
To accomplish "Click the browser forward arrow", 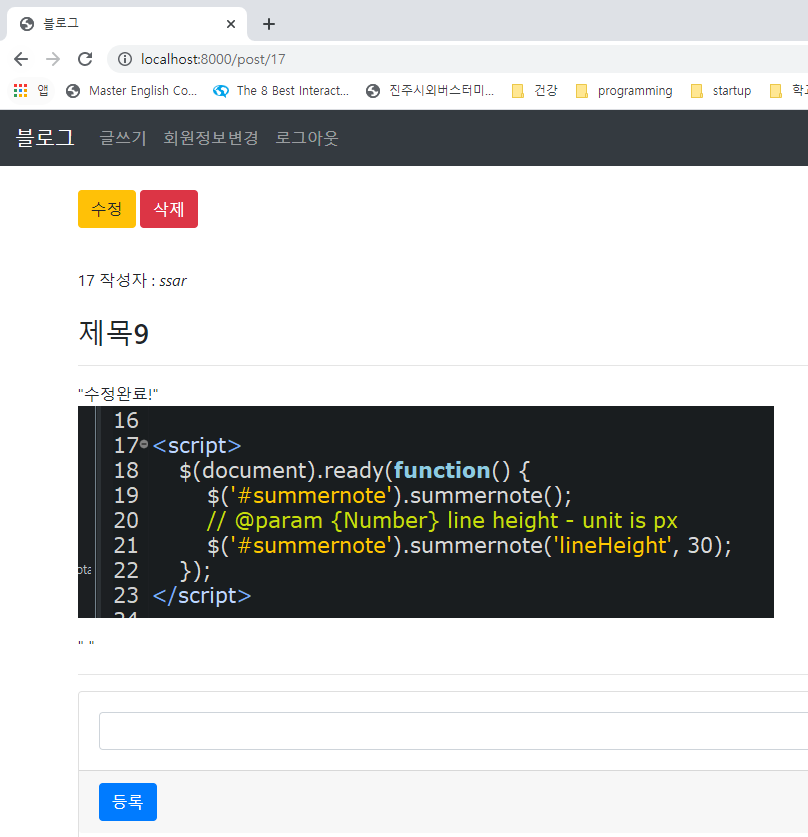I will 53,59.
